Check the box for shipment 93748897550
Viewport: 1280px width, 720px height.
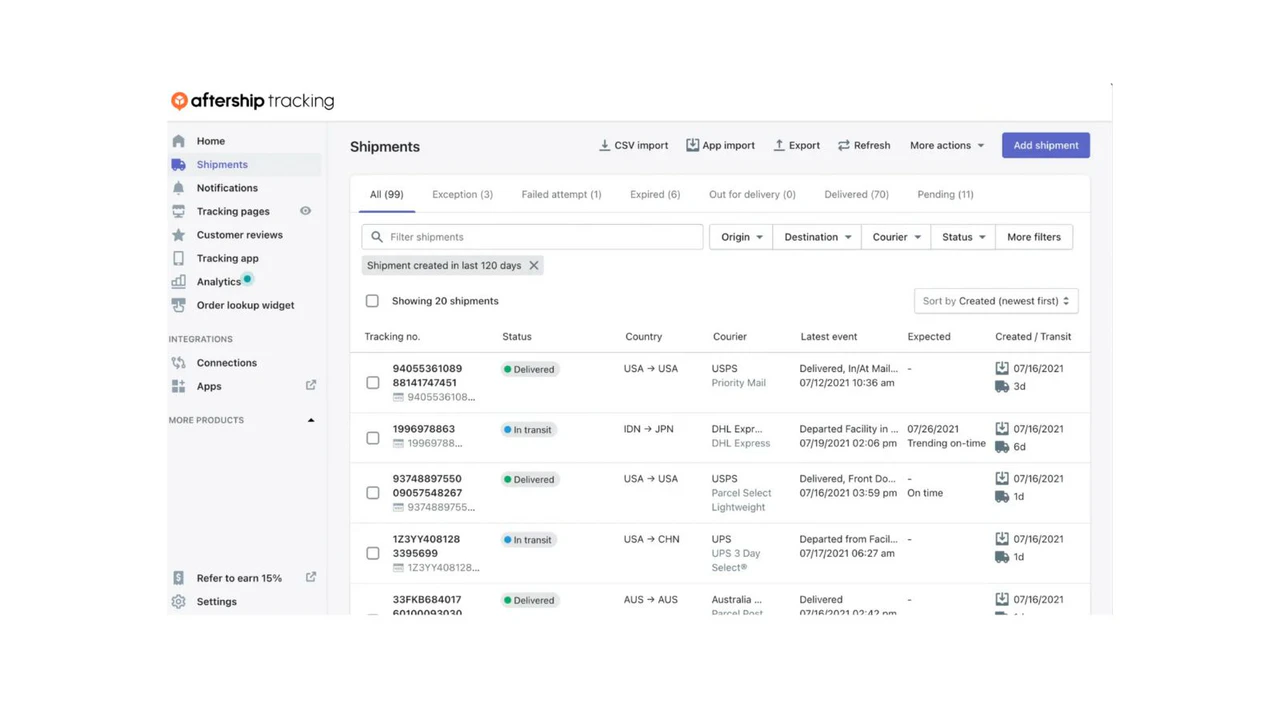coord(372,493)
